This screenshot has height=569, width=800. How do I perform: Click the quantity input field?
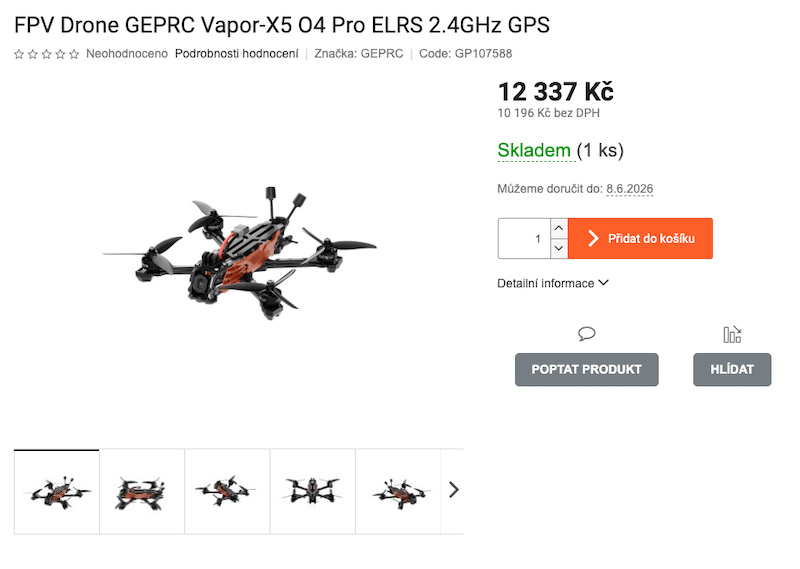tap(524, 238)
